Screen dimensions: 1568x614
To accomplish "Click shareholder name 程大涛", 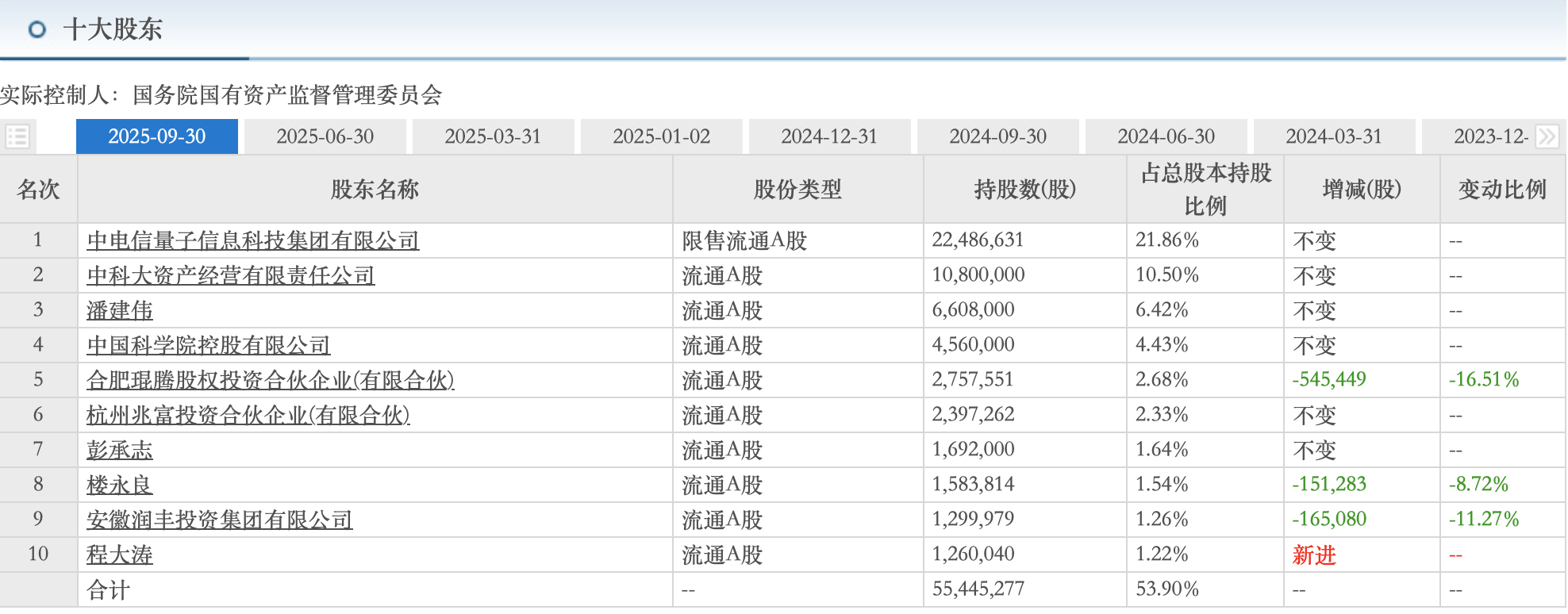I will pyautogui.click(x=119, y=555).
